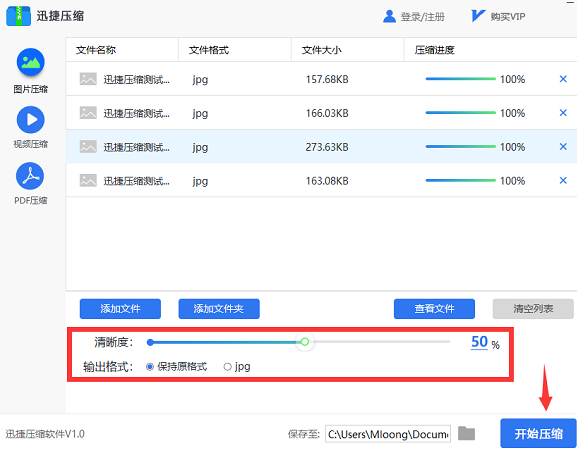Open the save folder browse icon
This screenshot has height=457, width=577.
[467, 433]
